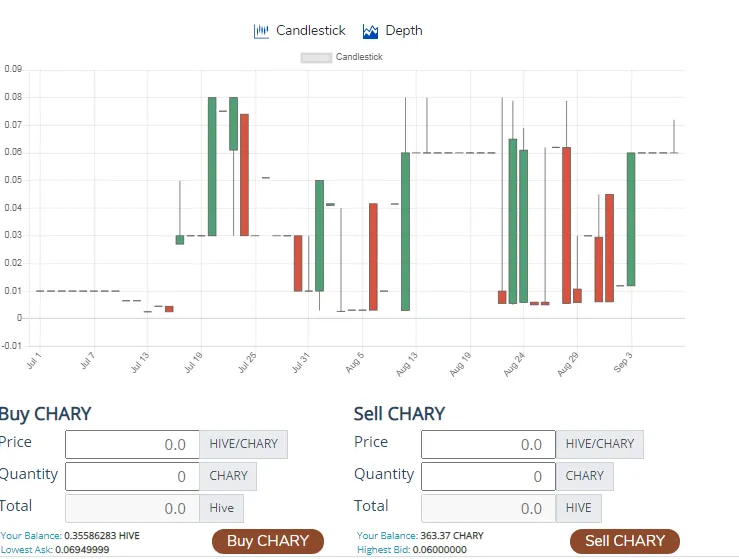
Task: Click the Jul 1 axis label
Action: pos(34,361)
